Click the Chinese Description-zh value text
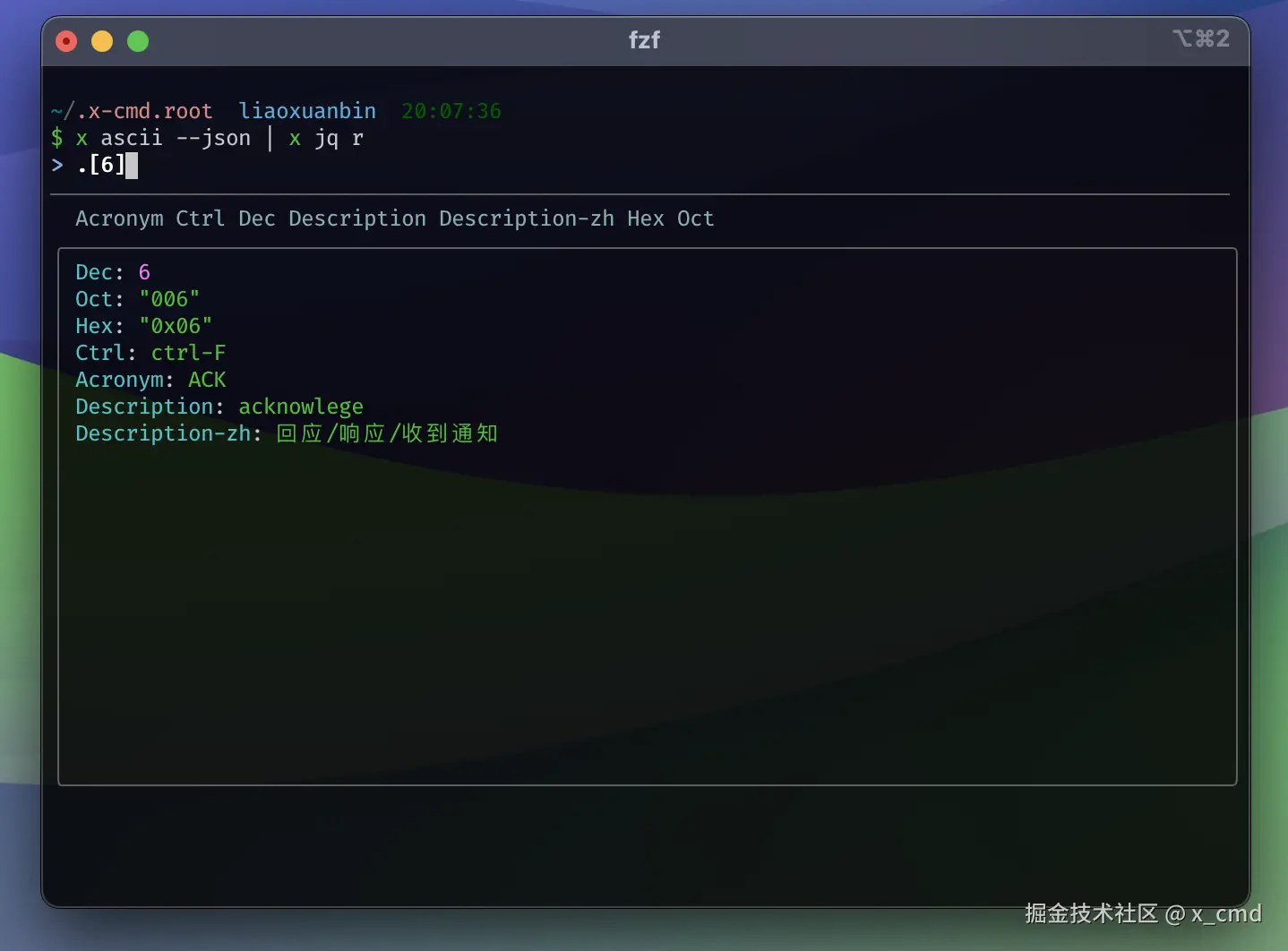The width and height of the screenshot is (1288, 951). [x=387, y=433]
